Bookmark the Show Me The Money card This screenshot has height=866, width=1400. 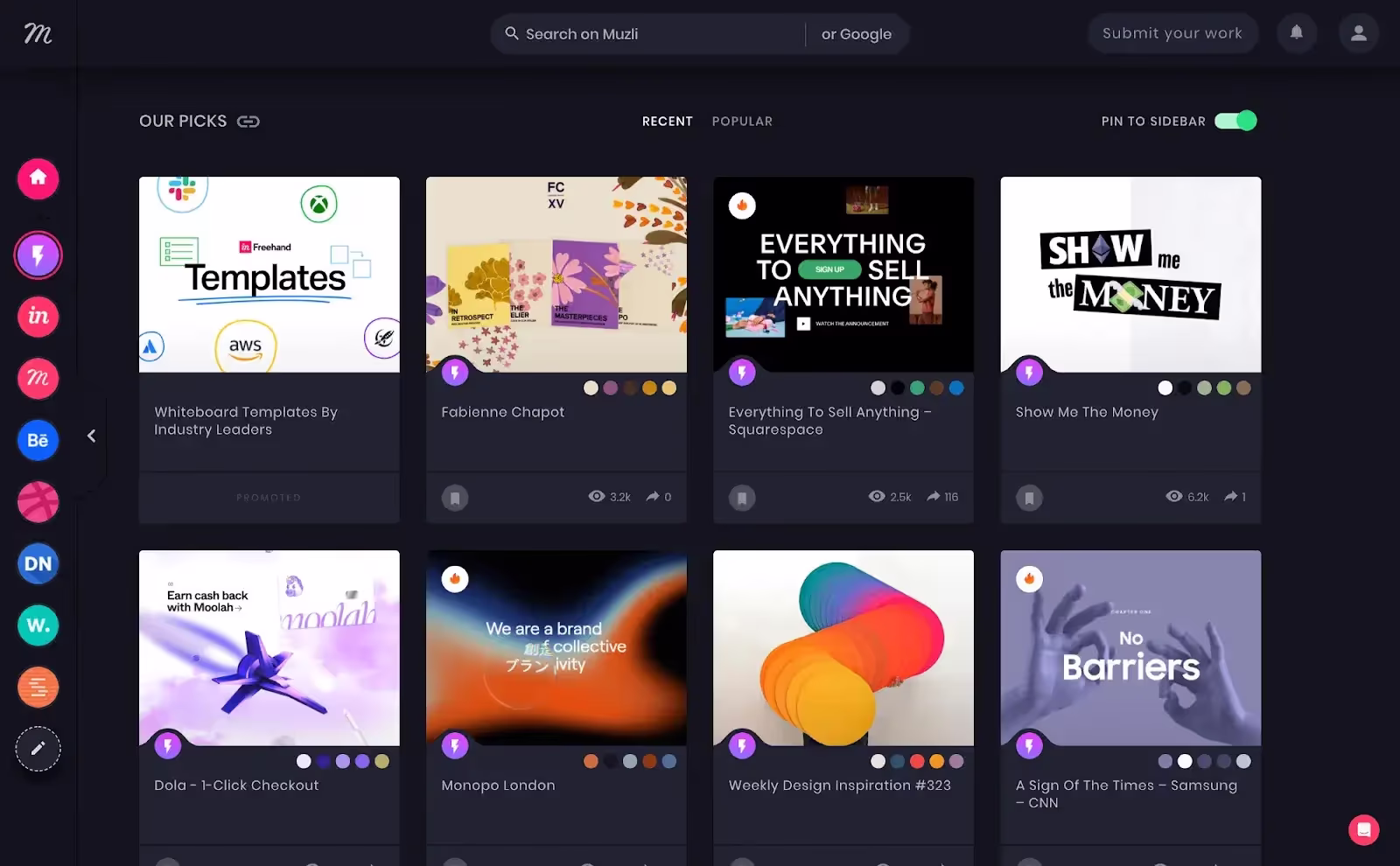pyautogui.click(x=1029, y=498)
